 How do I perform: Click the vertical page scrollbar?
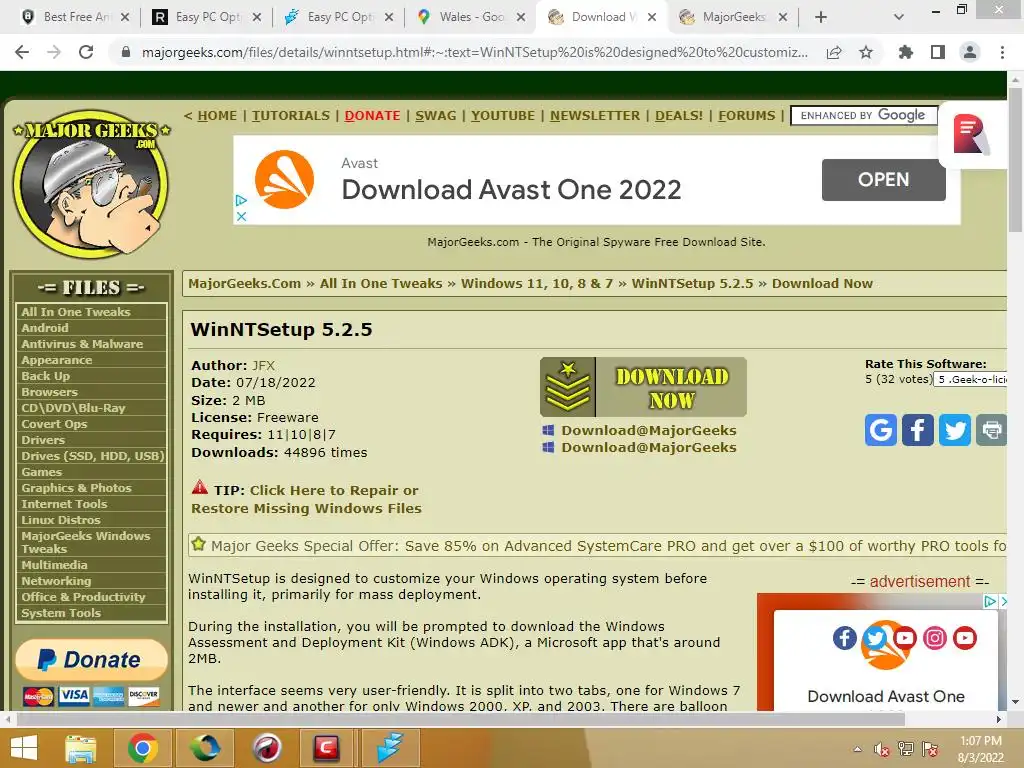pyautogui.click(x=1015, y=160)
